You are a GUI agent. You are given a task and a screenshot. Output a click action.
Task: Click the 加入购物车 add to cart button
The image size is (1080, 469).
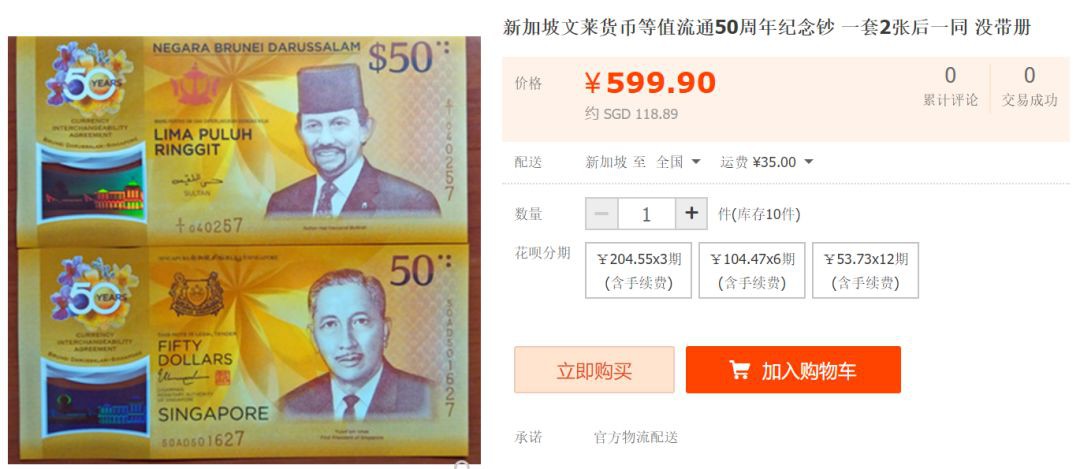point(793,370)
